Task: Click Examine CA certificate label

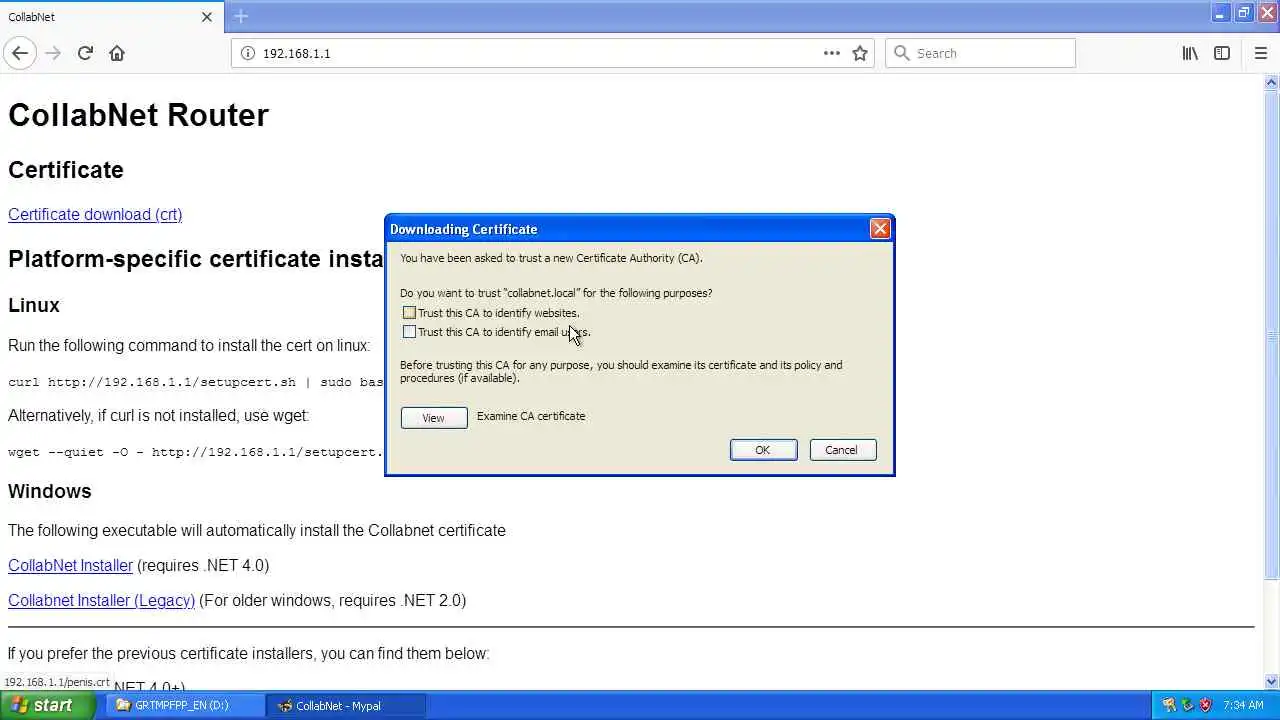Action: pos(531,416)
